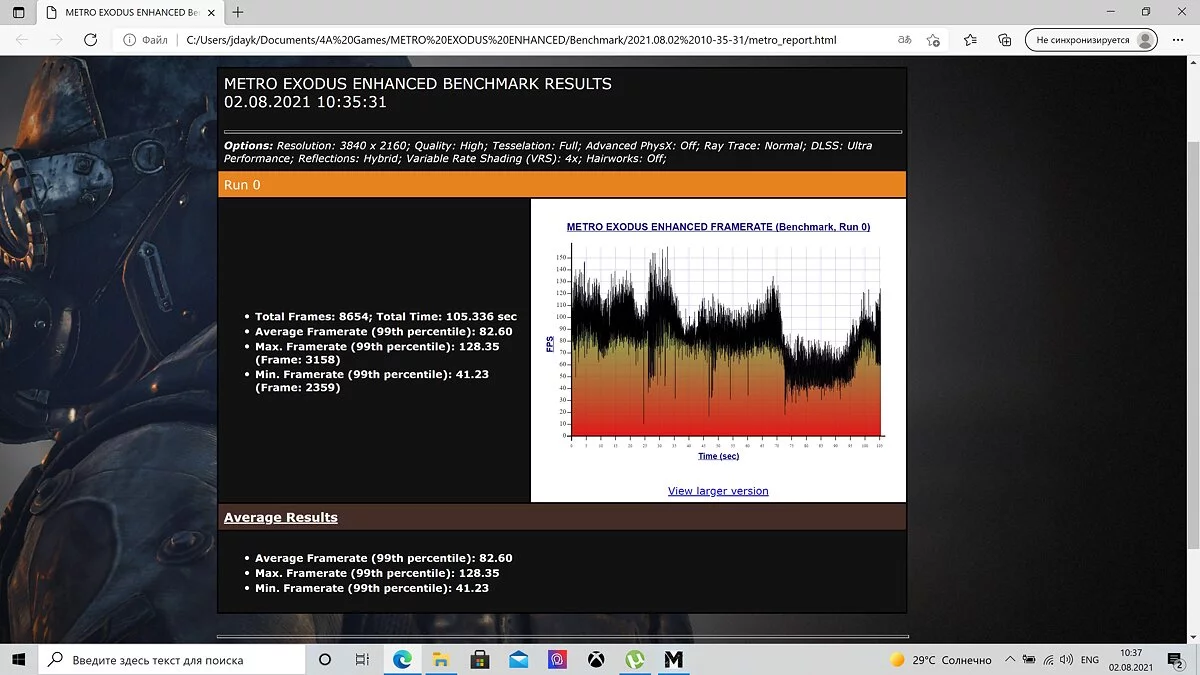
Task: Switch the ENG input language indicator
Action: tap(1090, 660)
